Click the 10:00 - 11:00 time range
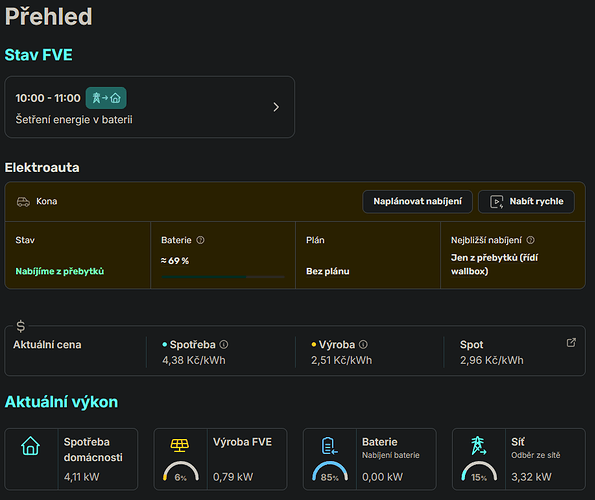The height and width of the screenshot is (500, 595). click(48, 98)
